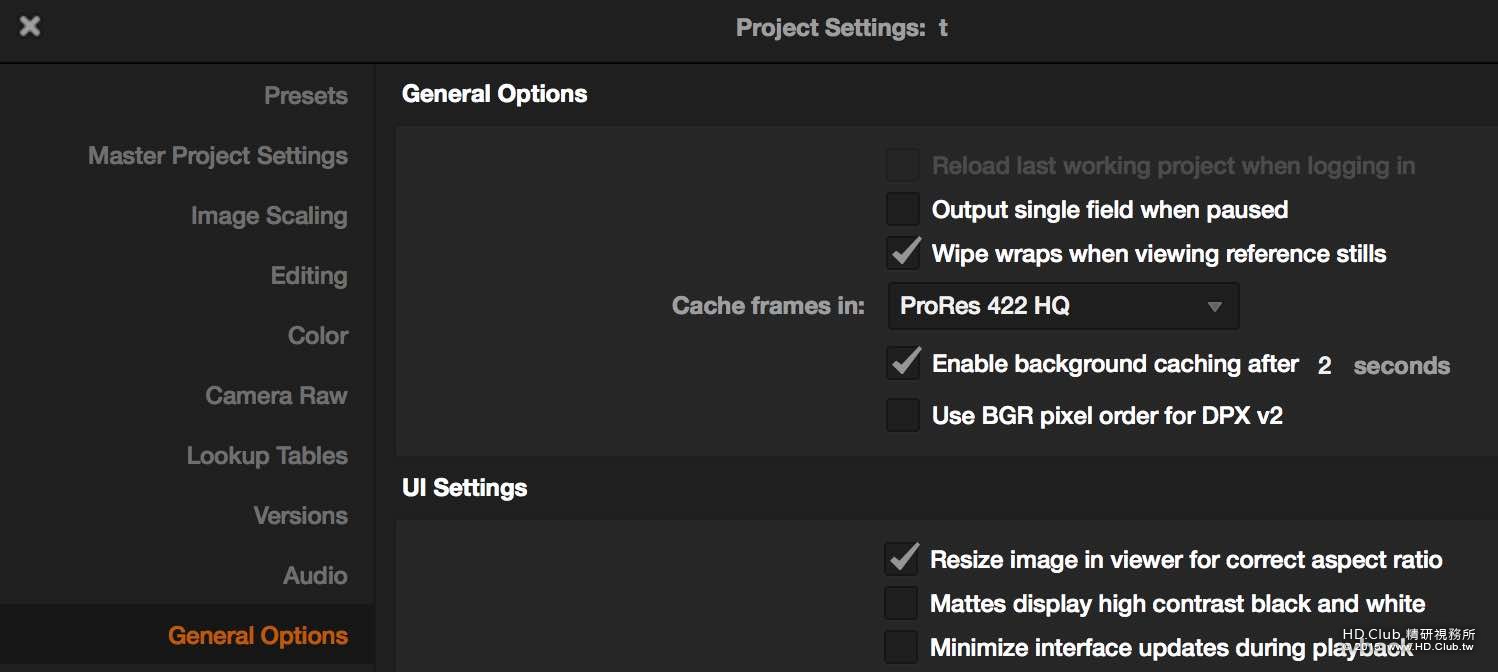The height and width of the screenshot is (672, 1498).
Task: Open Camera Raw settings
Action: [x=276, y=396]
